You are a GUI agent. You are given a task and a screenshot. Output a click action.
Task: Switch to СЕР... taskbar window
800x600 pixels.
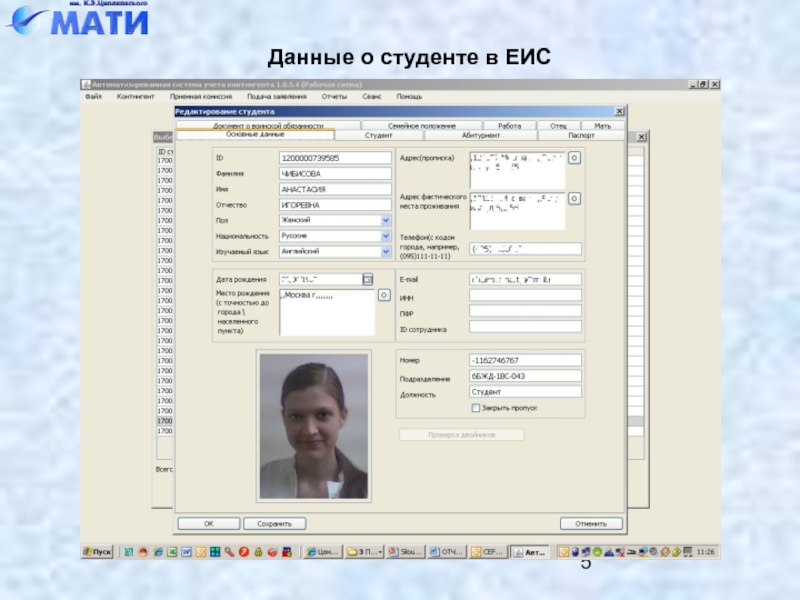[487, 552]
